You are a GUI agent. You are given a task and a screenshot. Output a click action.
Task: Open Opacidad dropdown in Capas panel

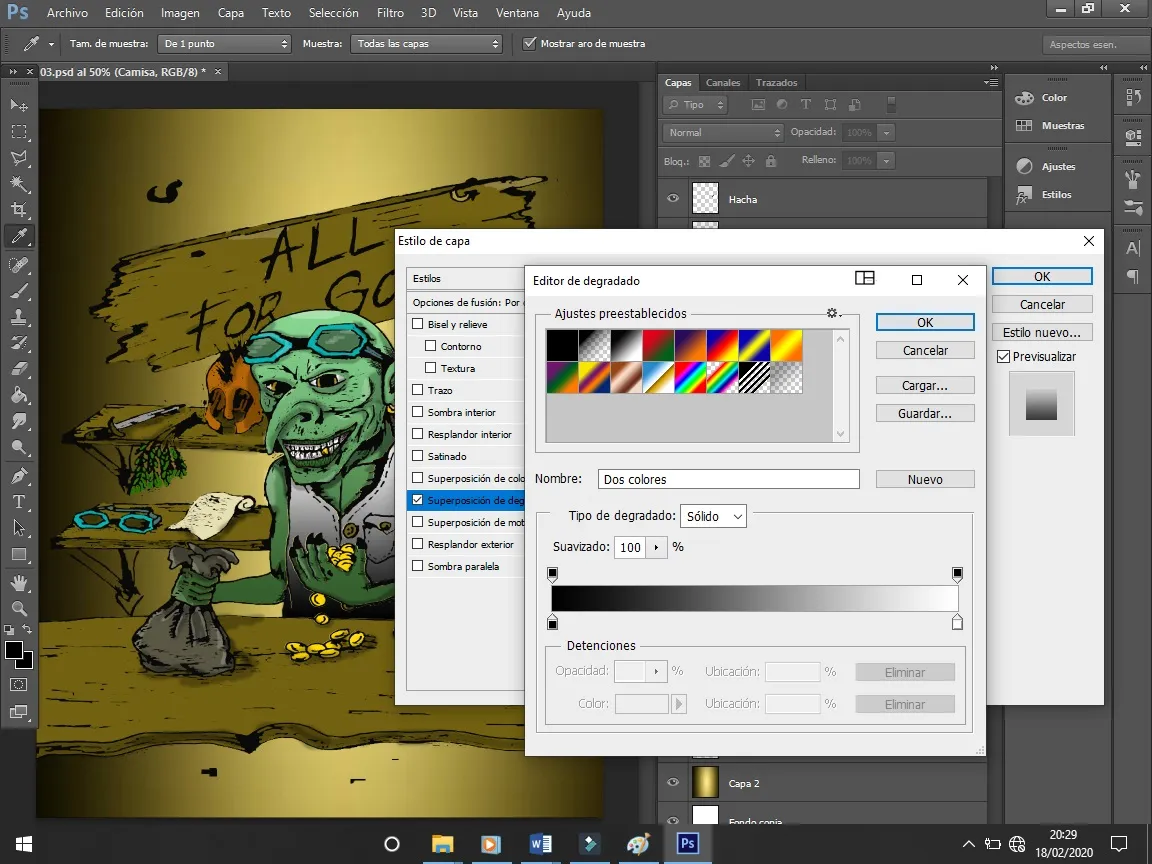pos(887,133)
